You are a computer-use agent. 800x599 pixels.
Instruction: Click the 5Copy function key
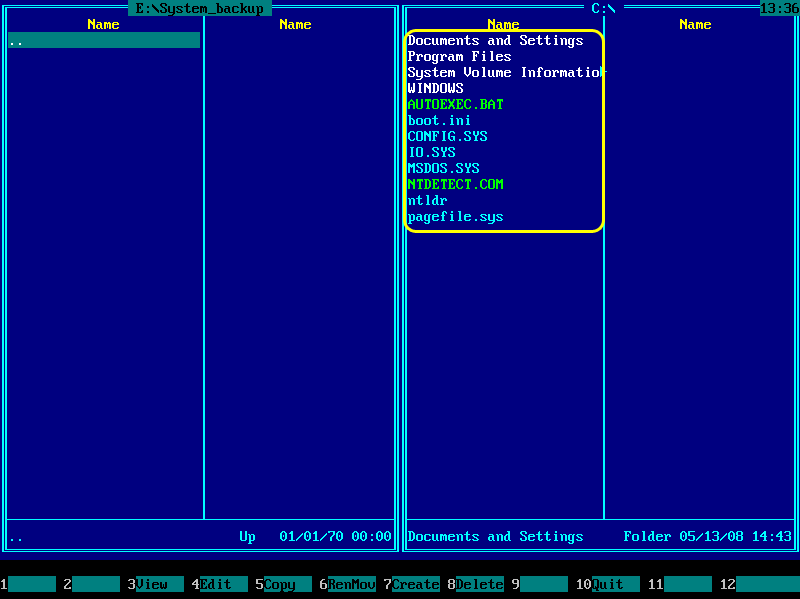[283, 584]
